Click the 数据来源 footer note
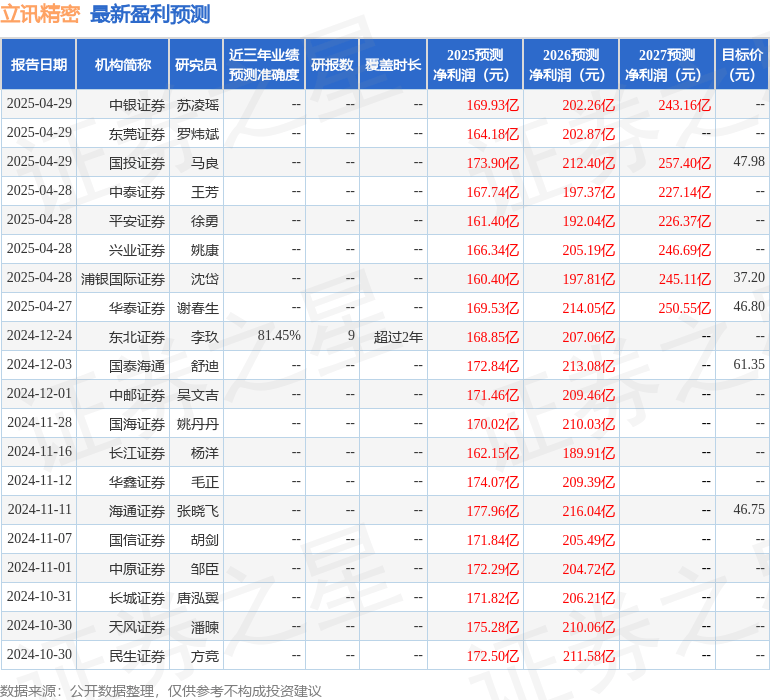The image size is (770, 700). [x=161, y=691]
